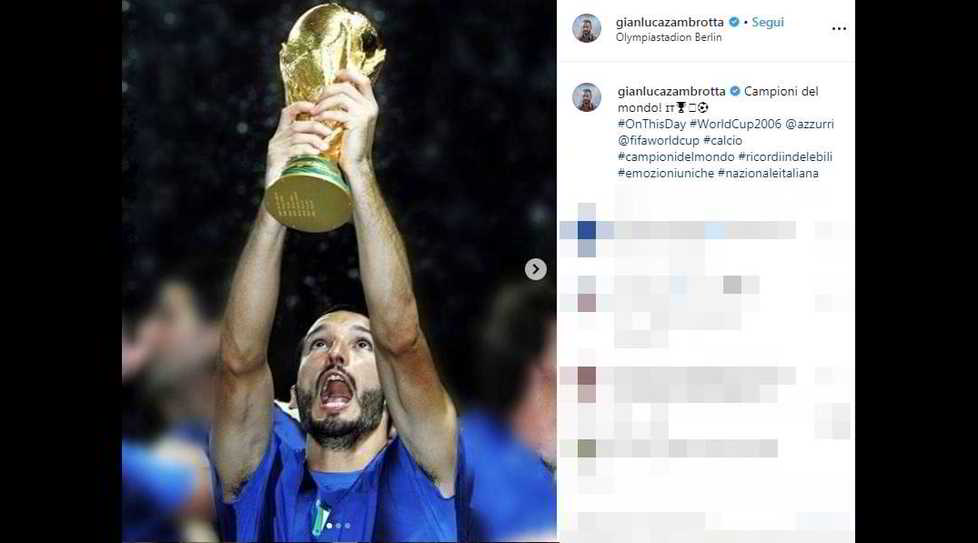Select the second carousel indicator dot
The image size is (978, 543).
[339, 526]
